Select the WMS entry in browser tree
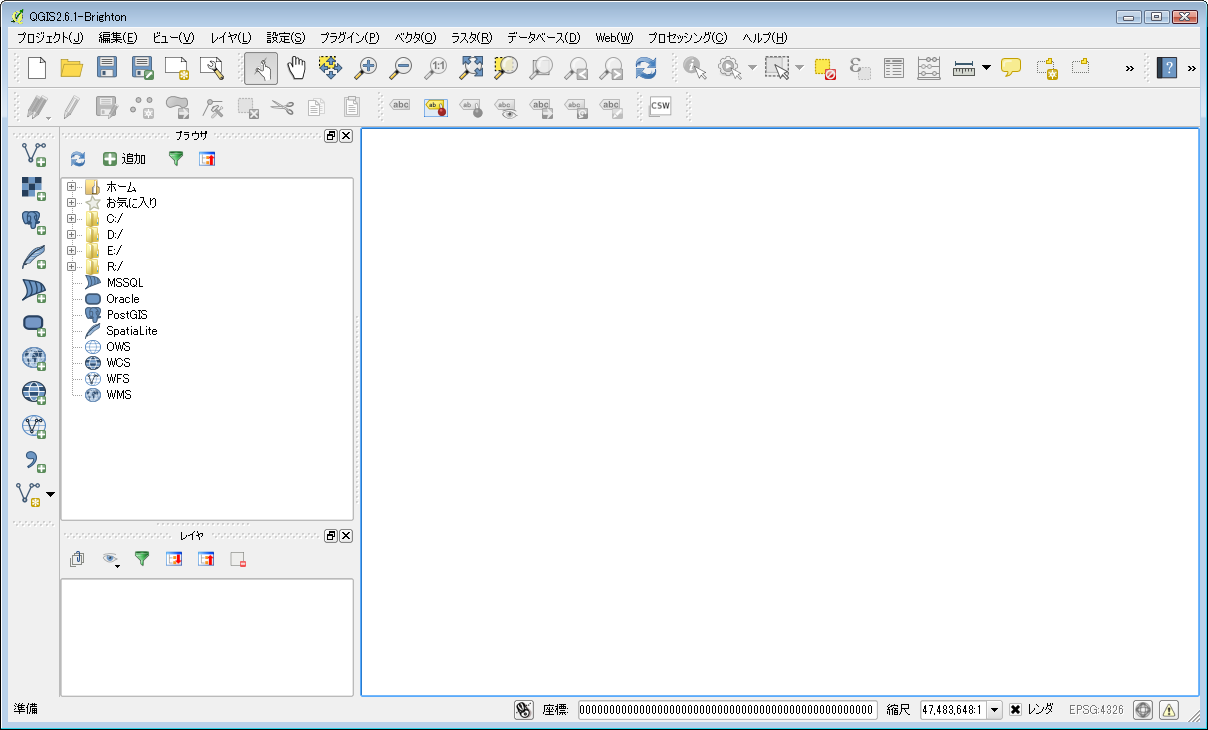The width and height of the screenshot is (1208, 730). point(119,395)
